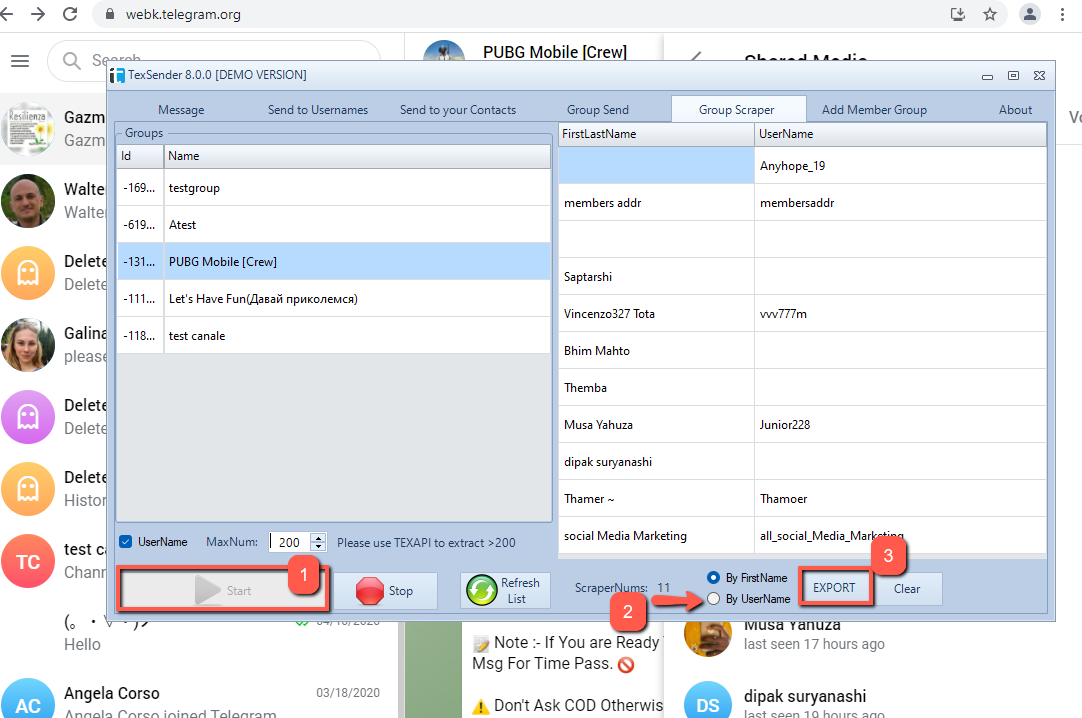
Task: Click the MaxNum input field
Action: tap(290, 542)
